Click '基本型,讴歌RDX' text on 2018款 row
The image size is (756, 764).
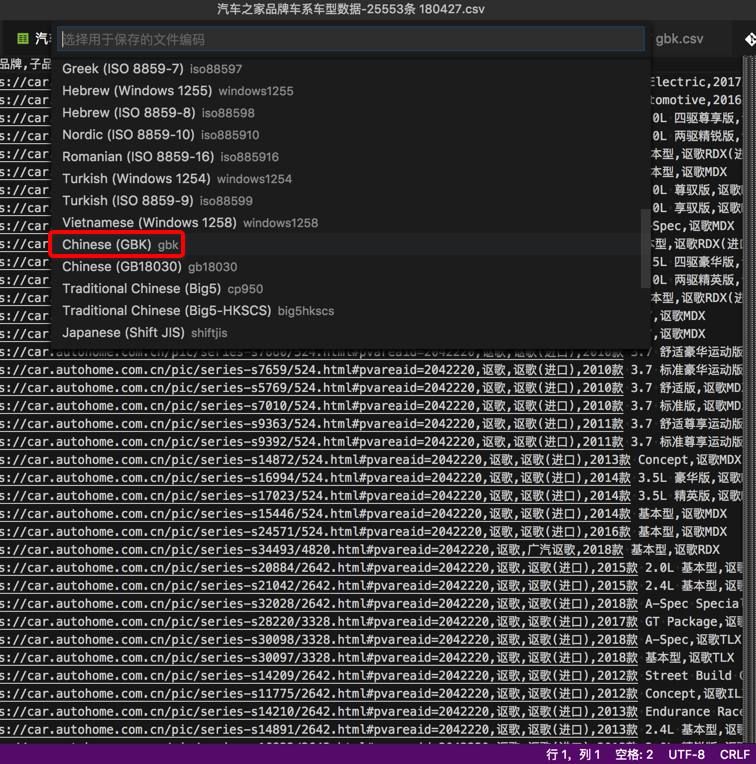675,550
